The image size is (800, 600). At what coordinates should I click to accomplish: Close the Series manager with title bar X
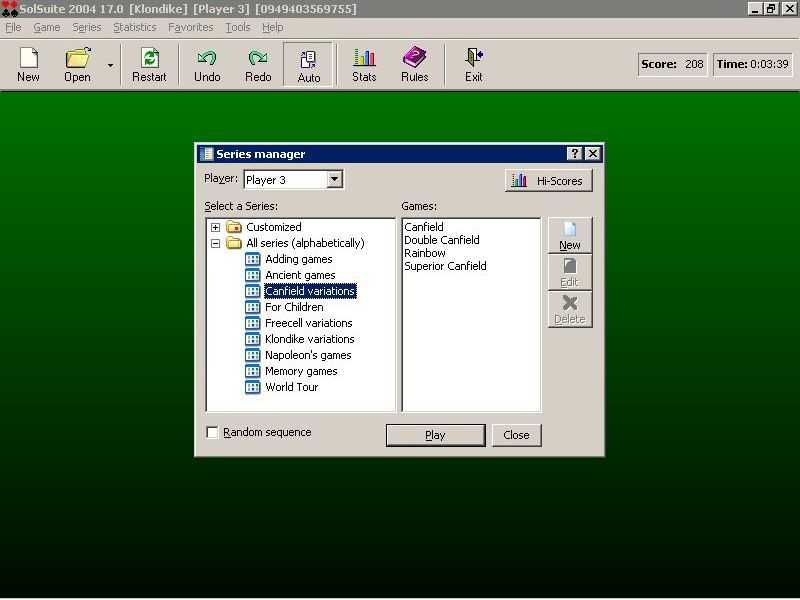[x=592, y=154]
